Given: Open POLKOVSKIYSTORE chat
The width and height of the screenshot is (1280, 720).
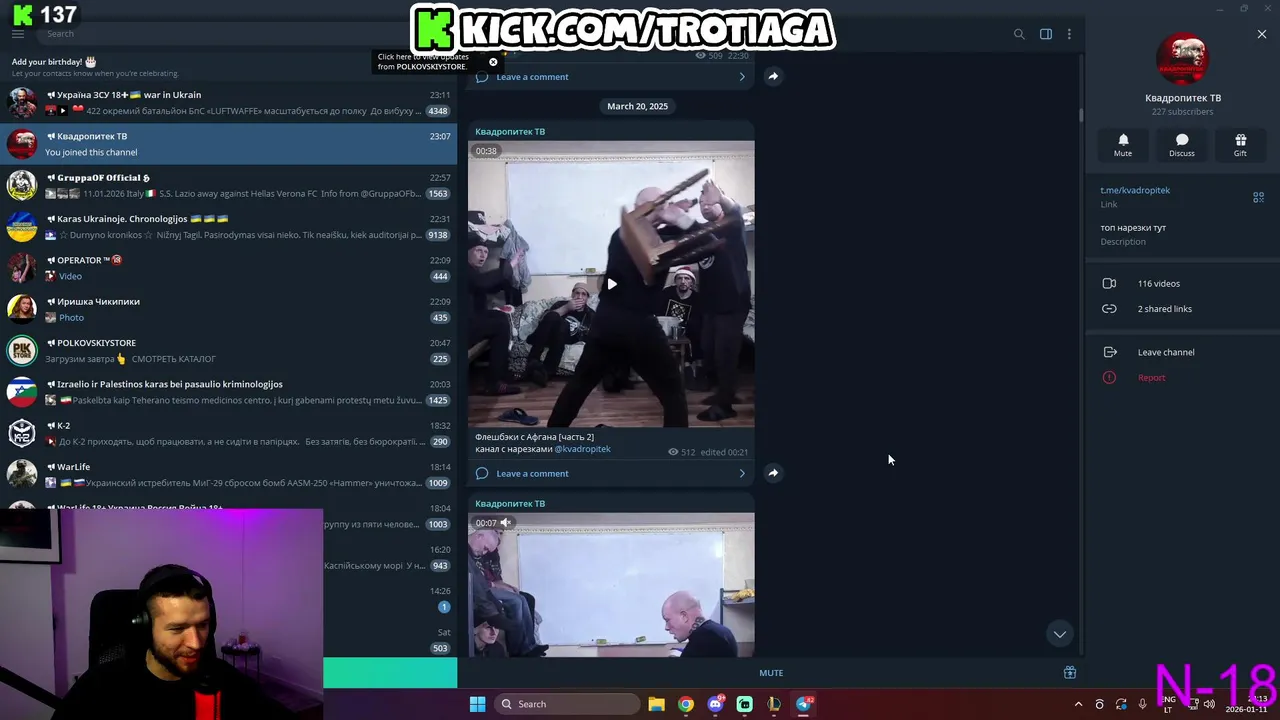Looking at the screenshot, I should tap(229, 350).
